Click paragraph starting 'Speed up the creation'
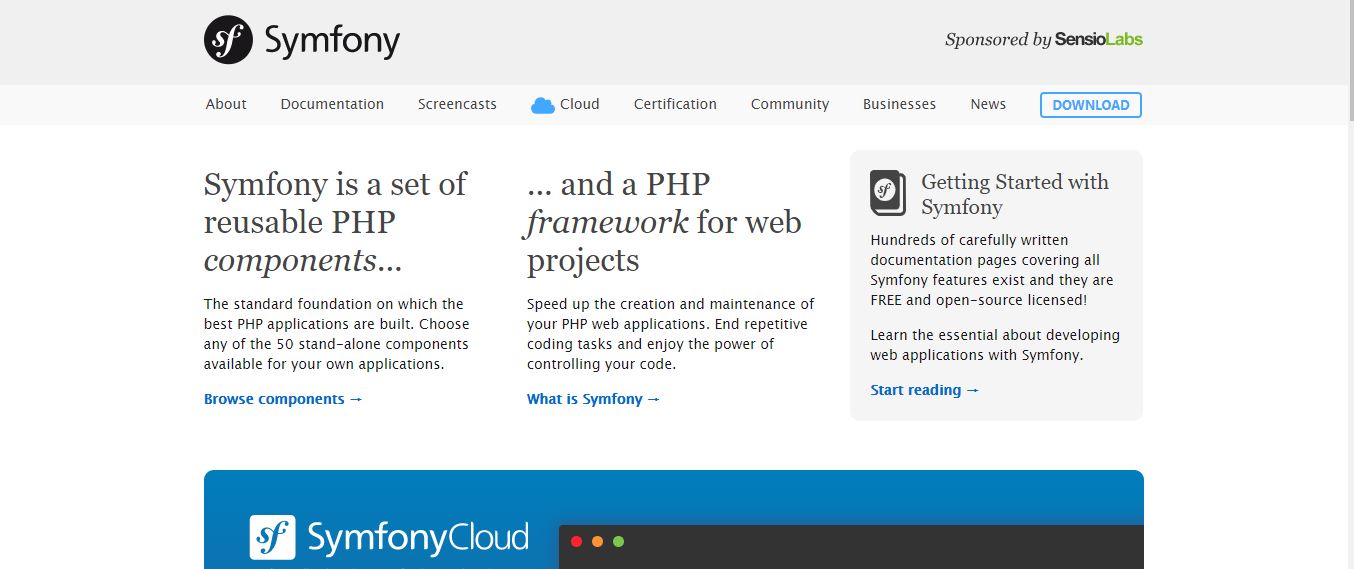Image resolution: width=1354 pixels, height=569 pixels. [671, 334]
